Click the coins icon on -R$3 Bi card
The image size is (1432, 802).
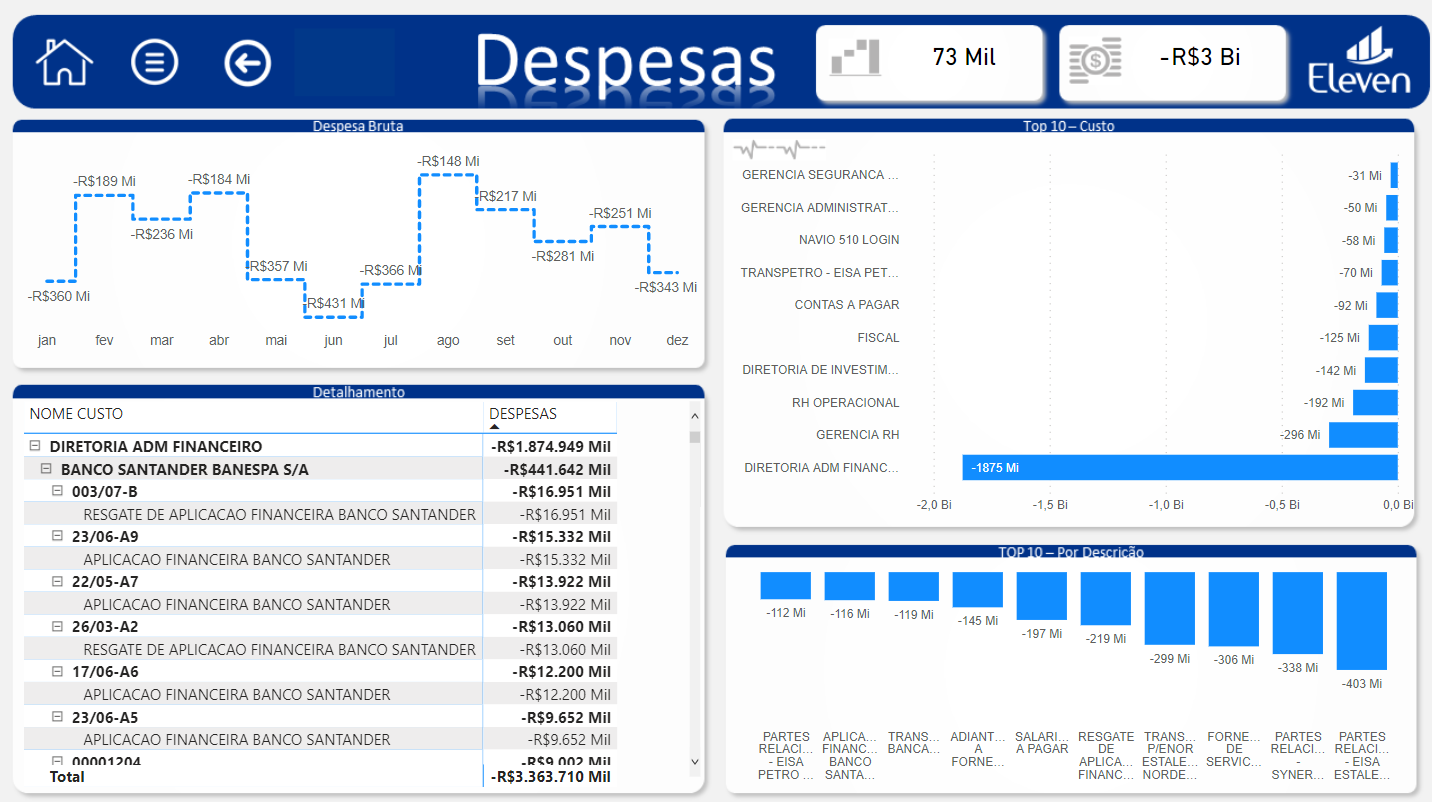click(1096, 59)
